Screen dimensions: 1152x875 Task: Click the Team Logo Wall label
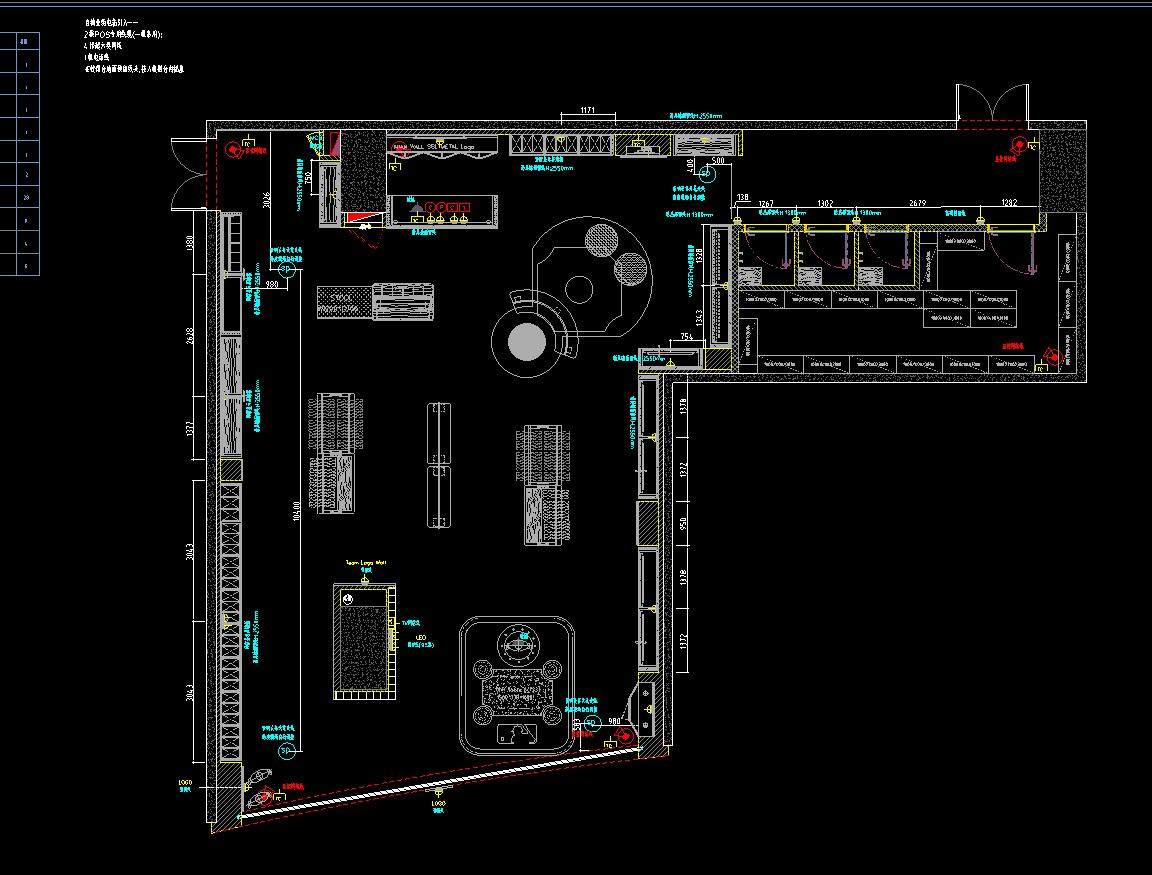365,563
